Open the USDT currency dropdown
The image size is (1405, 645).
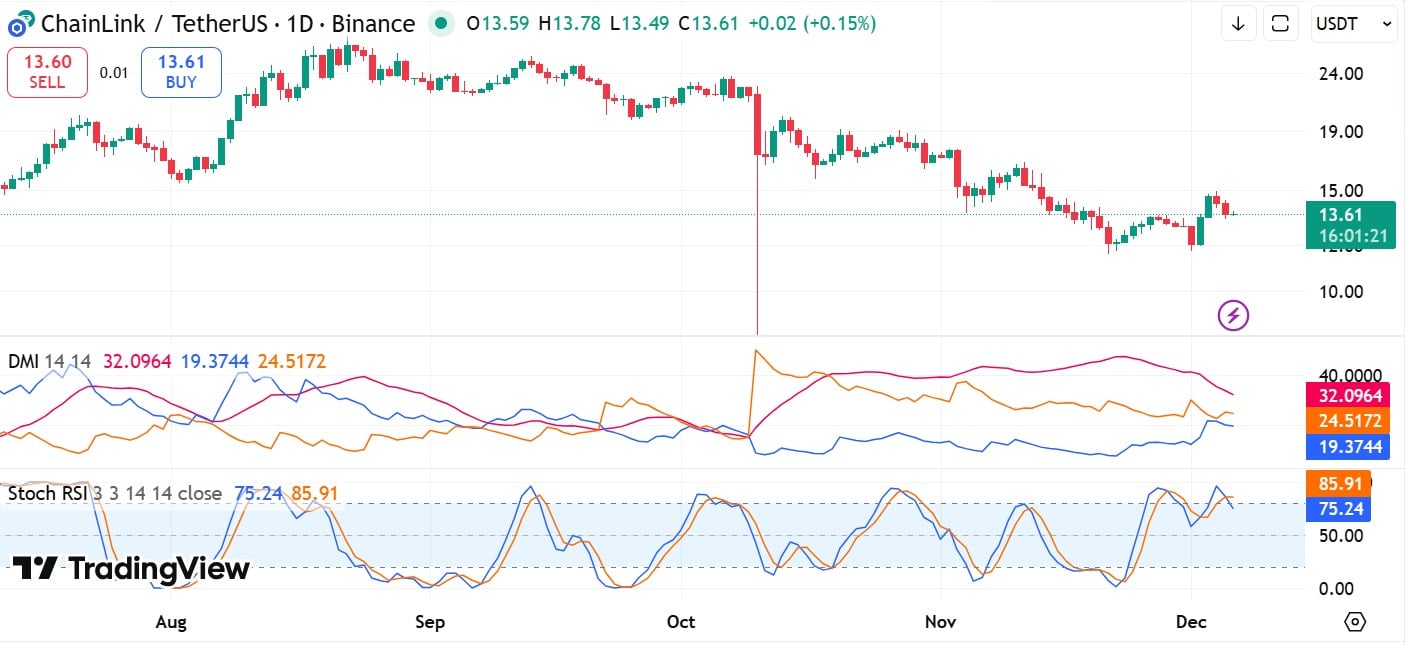(x=1353, y=24)
